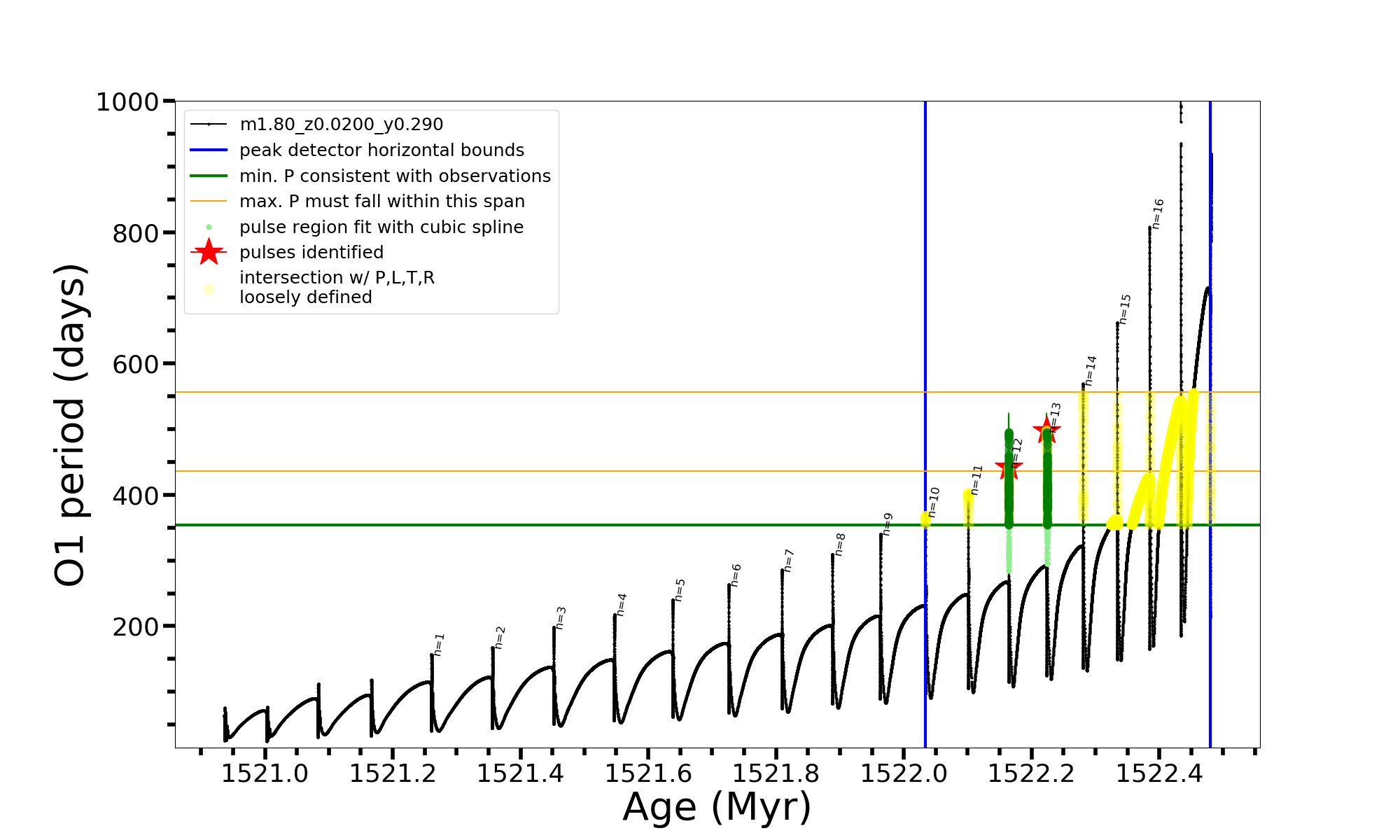Click the pale yellow dot legend marker
This screenshot has width=1400, height=840.
tap(209, 289)
